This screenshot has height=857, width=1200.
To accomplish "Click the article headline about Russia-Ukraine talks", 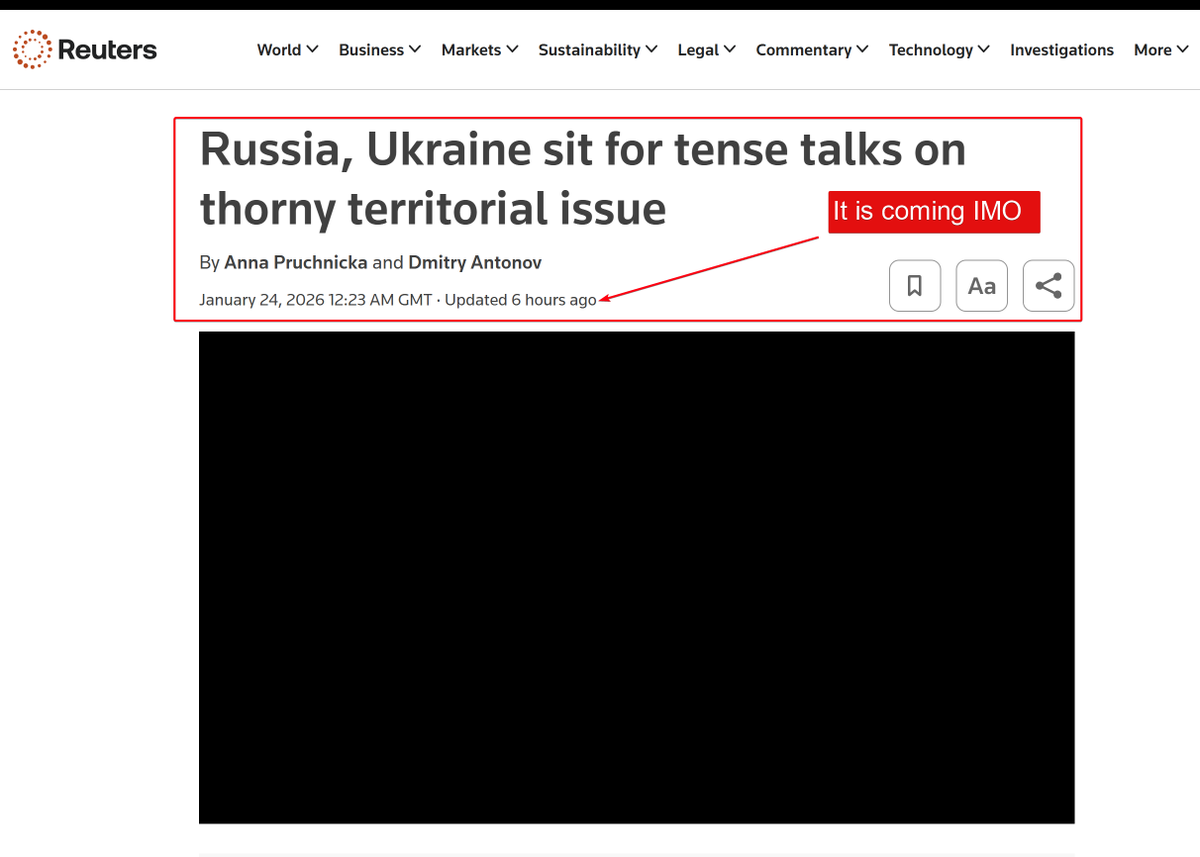I will click(x=583, y=178).
